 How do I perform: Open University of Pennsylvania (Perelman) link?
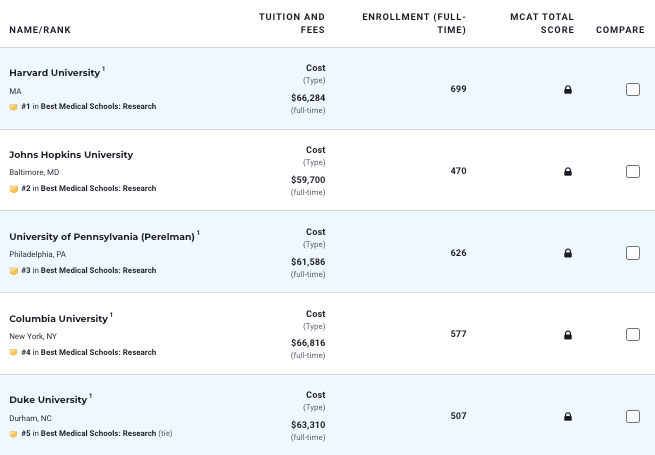[101, 237]
